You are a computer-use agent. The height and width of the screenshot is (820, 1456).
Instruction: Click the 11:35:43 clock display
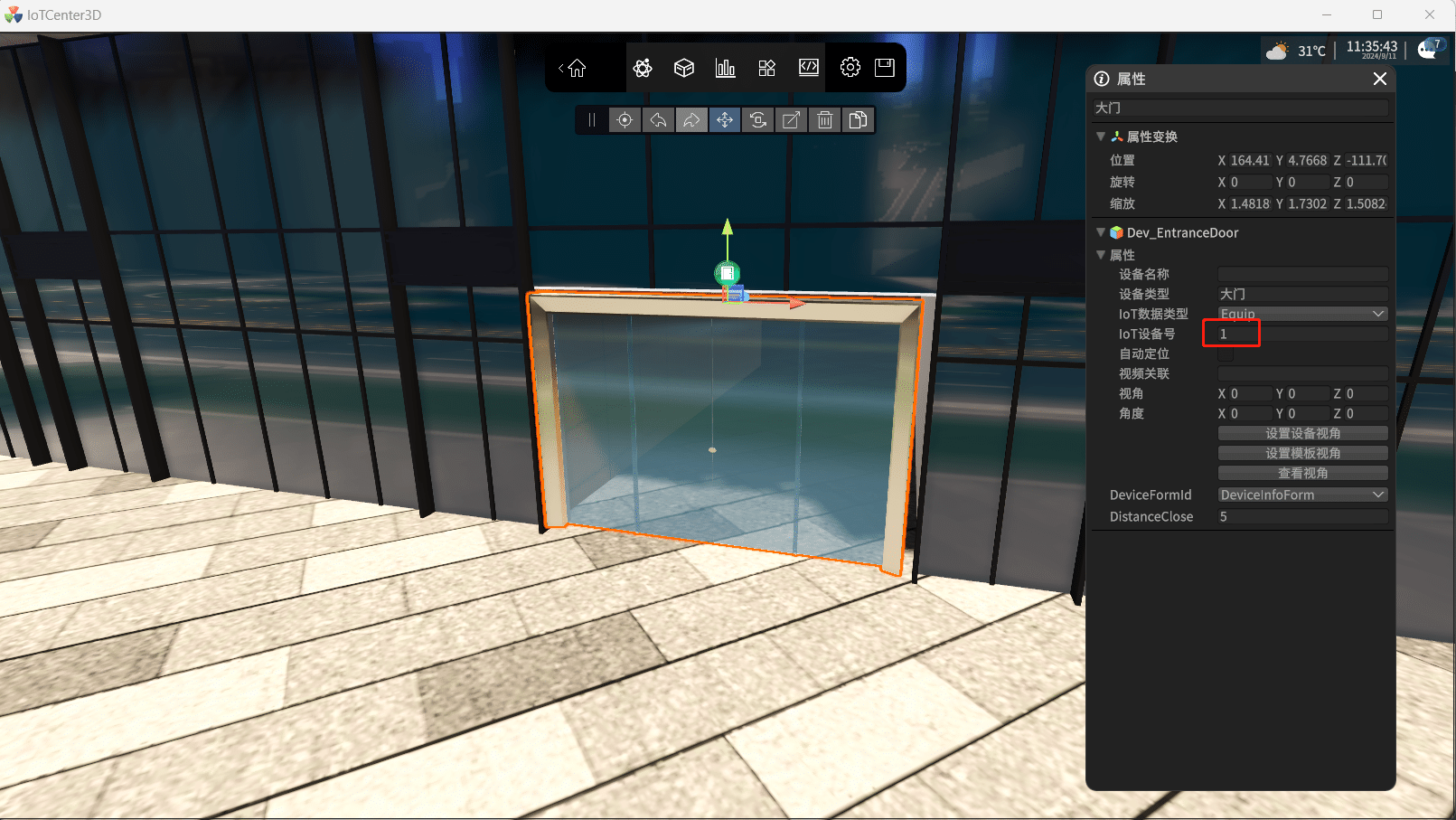tap(1371, 46)
